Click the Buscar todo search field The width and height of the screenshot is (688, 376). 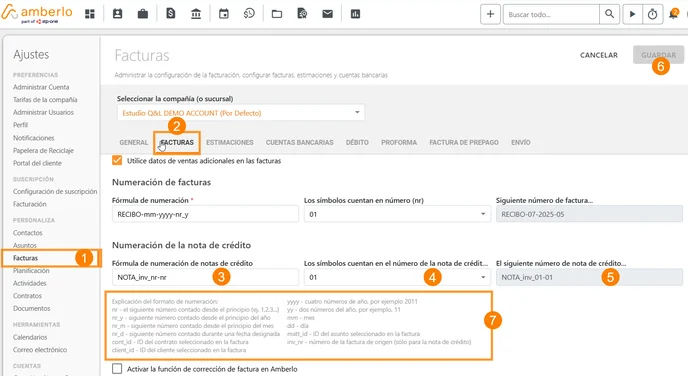551,14
